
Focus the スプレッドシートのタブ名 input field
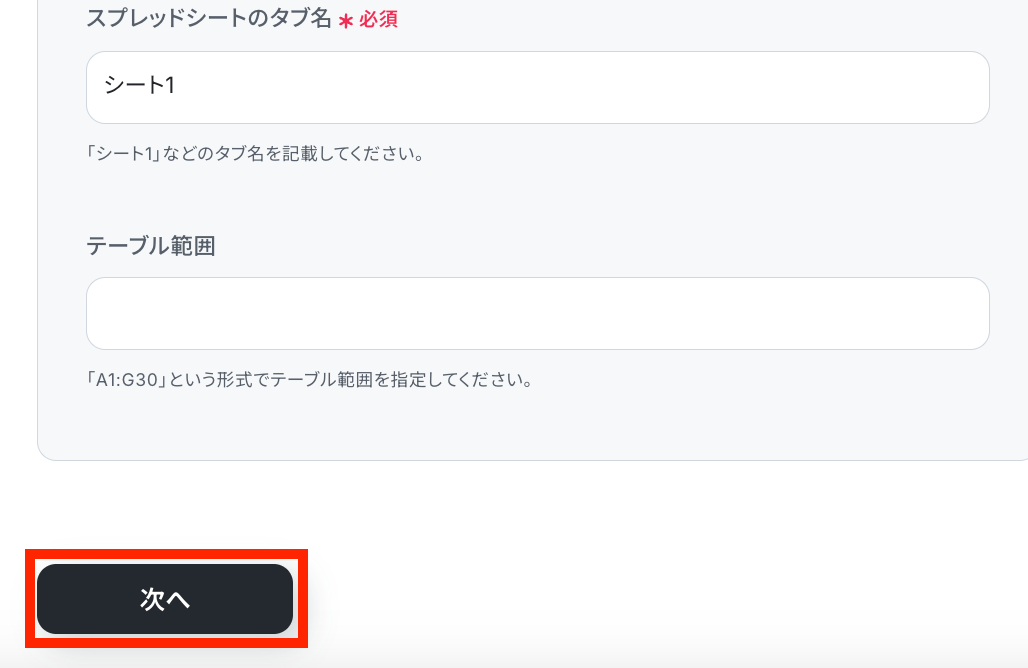(x=538, y=87)
